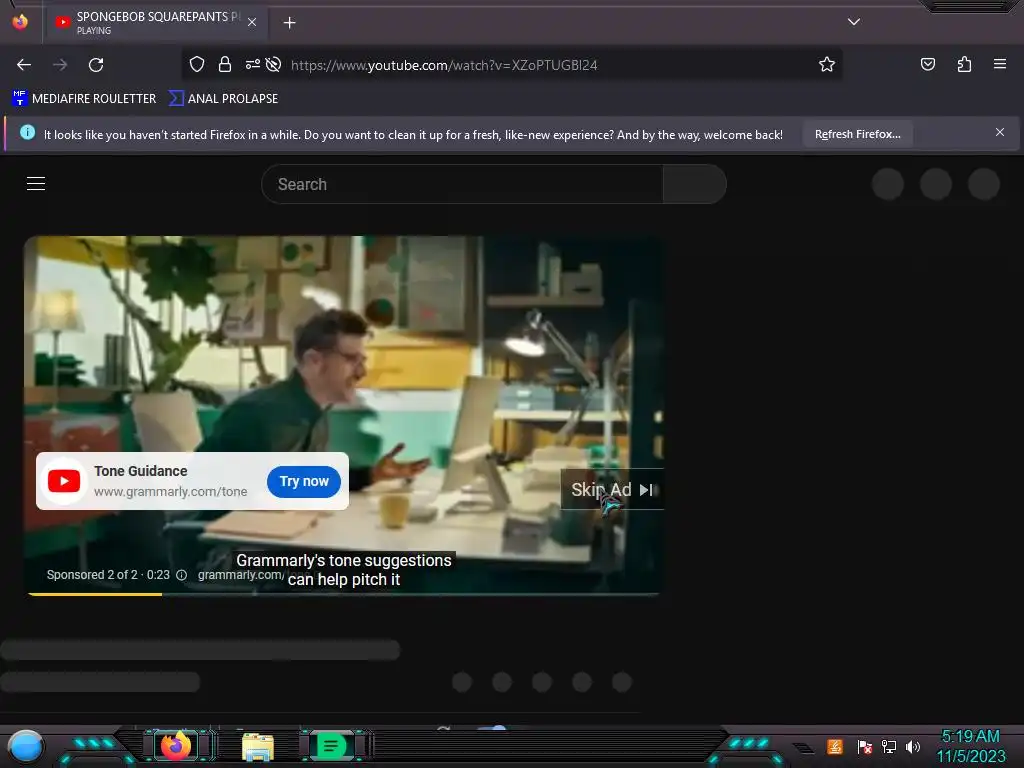This screenshot has width=1024, height=768.
Task: Click the network tray icon
Action: point(888,746)
